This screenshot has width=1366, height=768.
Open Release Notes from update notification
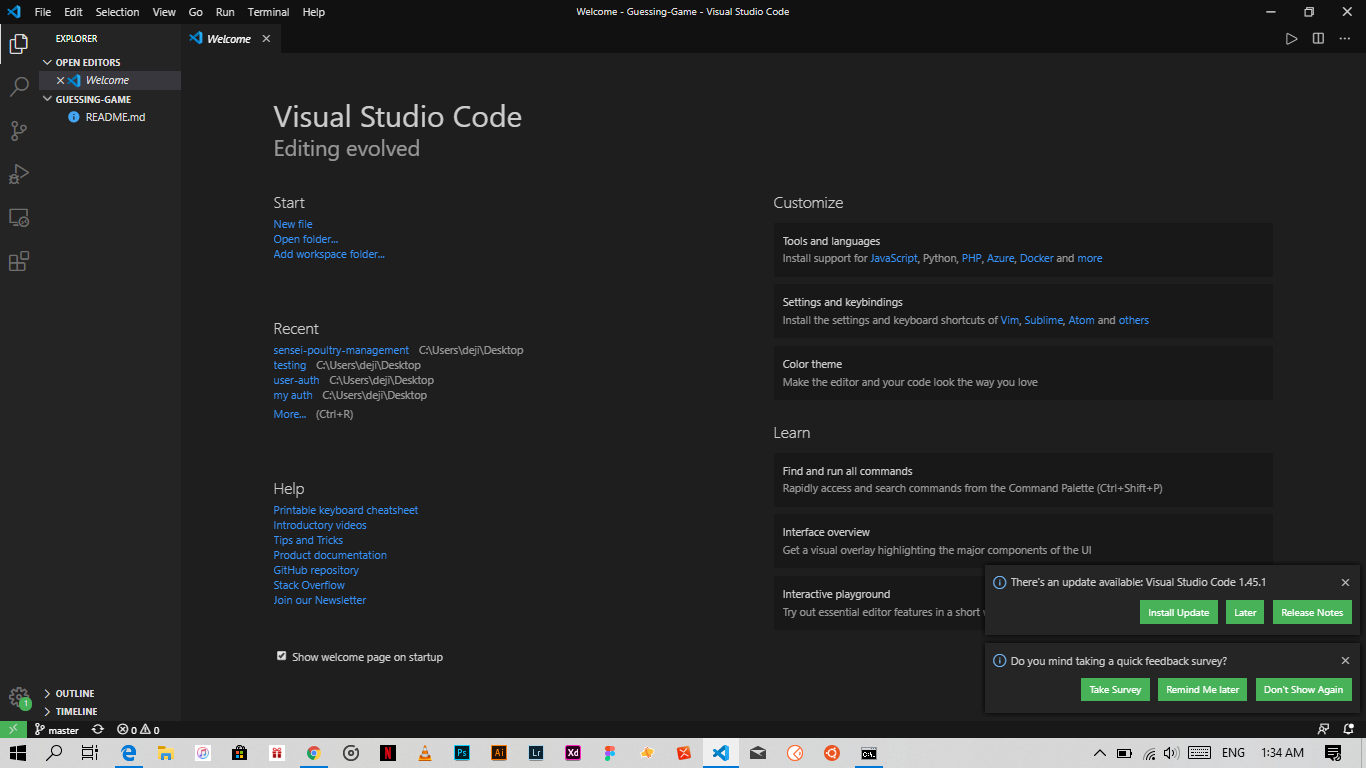tap(1312, 612)
